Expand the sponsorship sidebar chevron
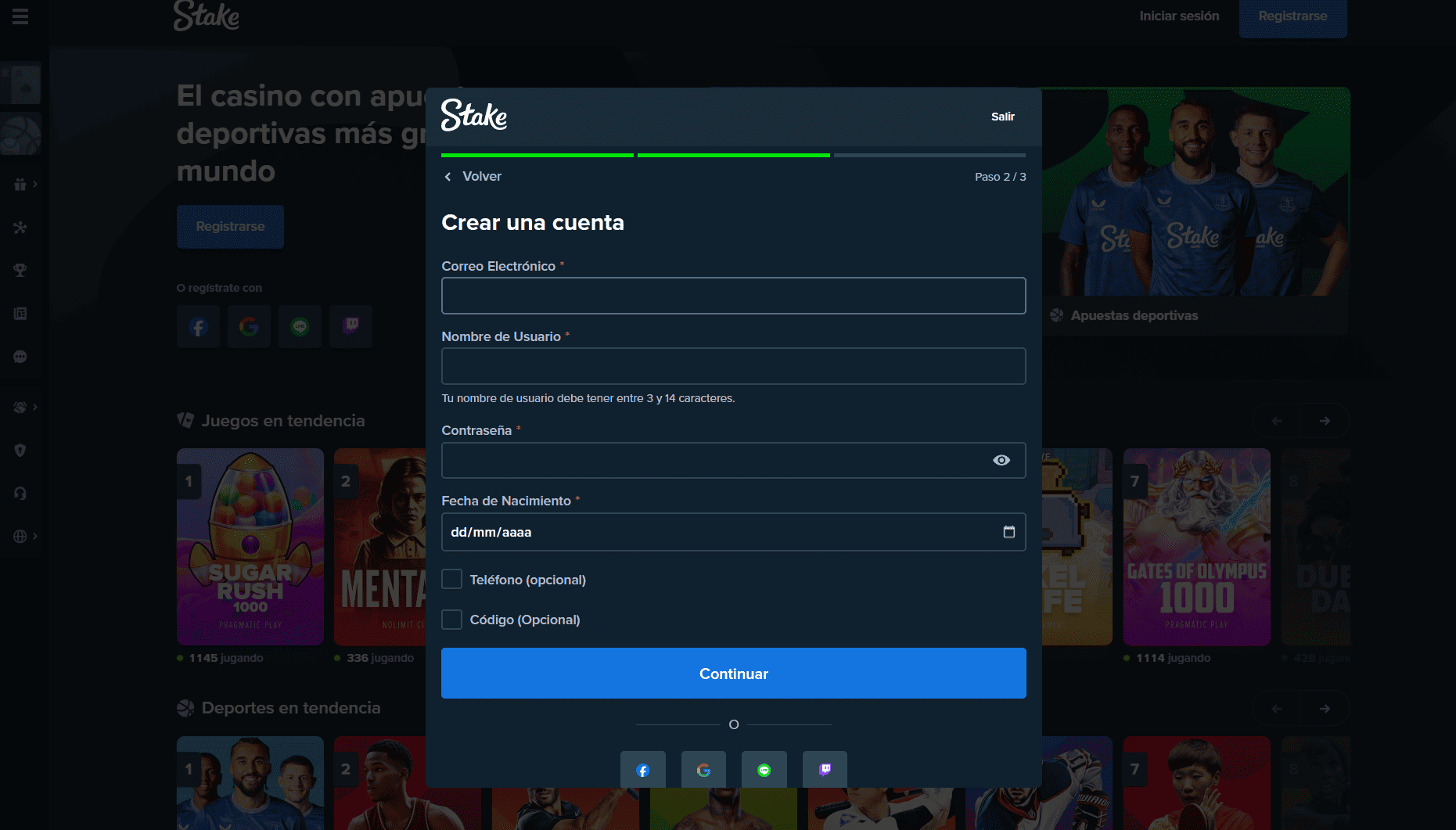This screenshot has height=830, width=1456. pyautogui.click(x=35, y=408)
